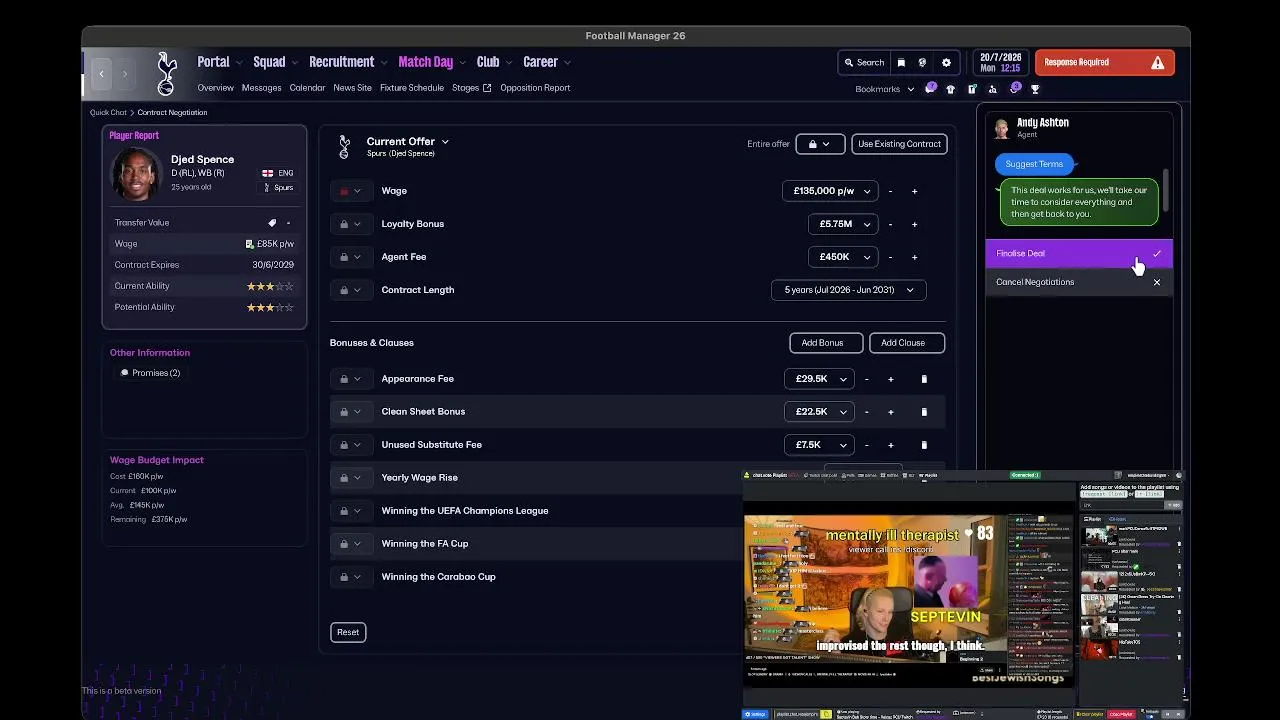Increase the Agent Fee
This screenshot has height=720, width=1280.
click(914, 257)
